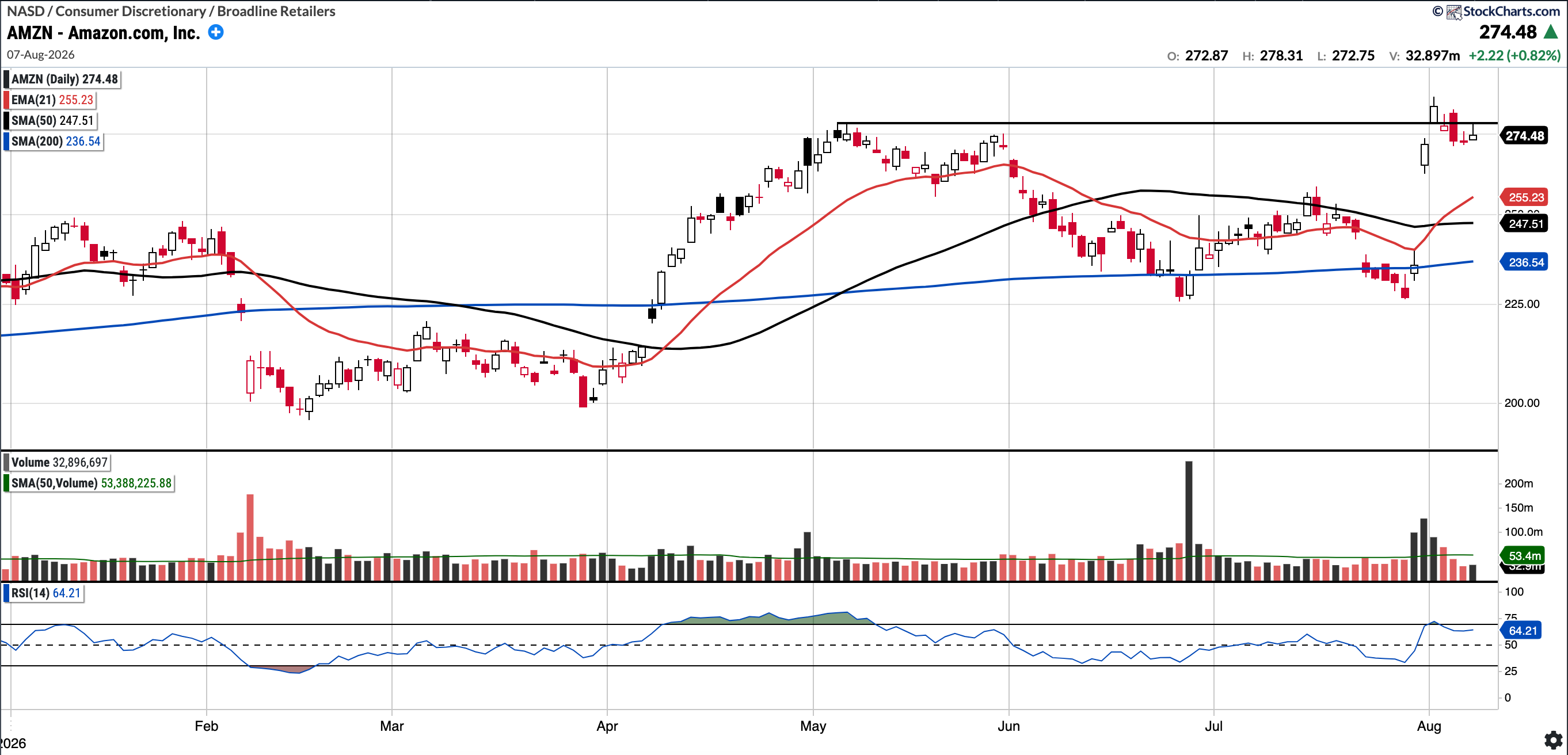1568x755 pixels.
Task: Click the May label on the date axis
Action: tap(813, 726)
